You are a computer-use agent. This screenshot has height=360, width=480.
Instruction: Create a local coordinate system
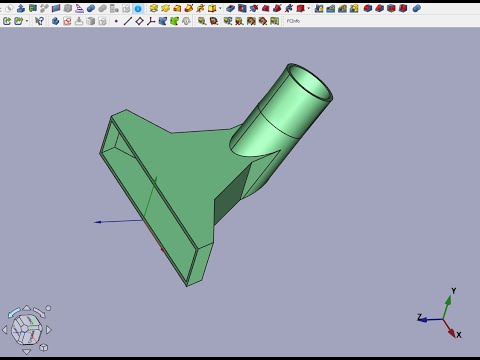pos(151,21)
